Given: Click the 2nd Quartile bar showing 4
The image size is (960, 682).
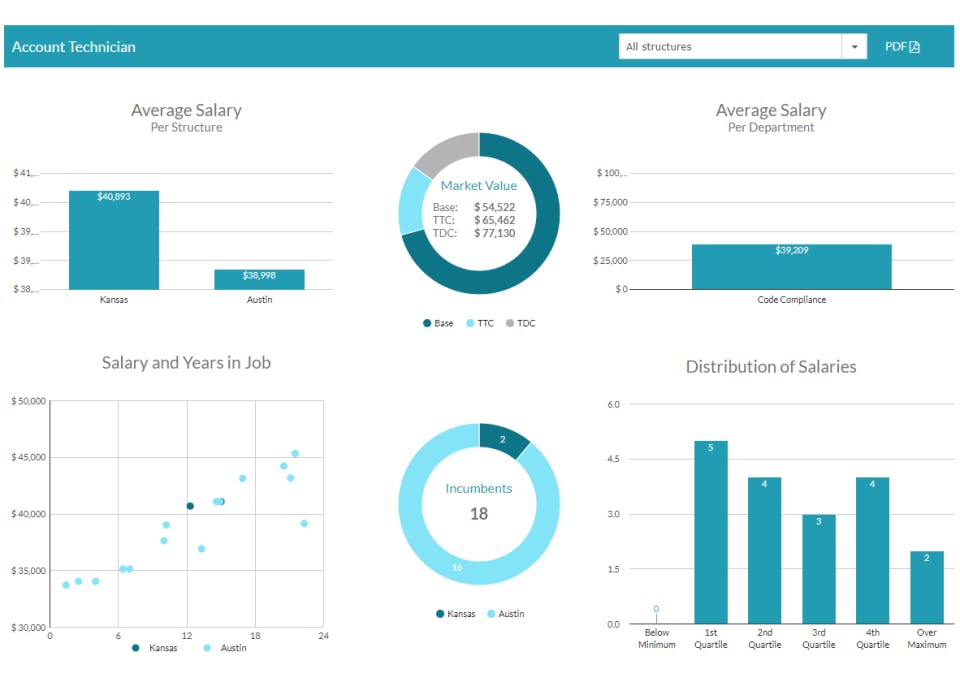Looking at the screenshot, I should pyautogui.click(x=764, y=550).
